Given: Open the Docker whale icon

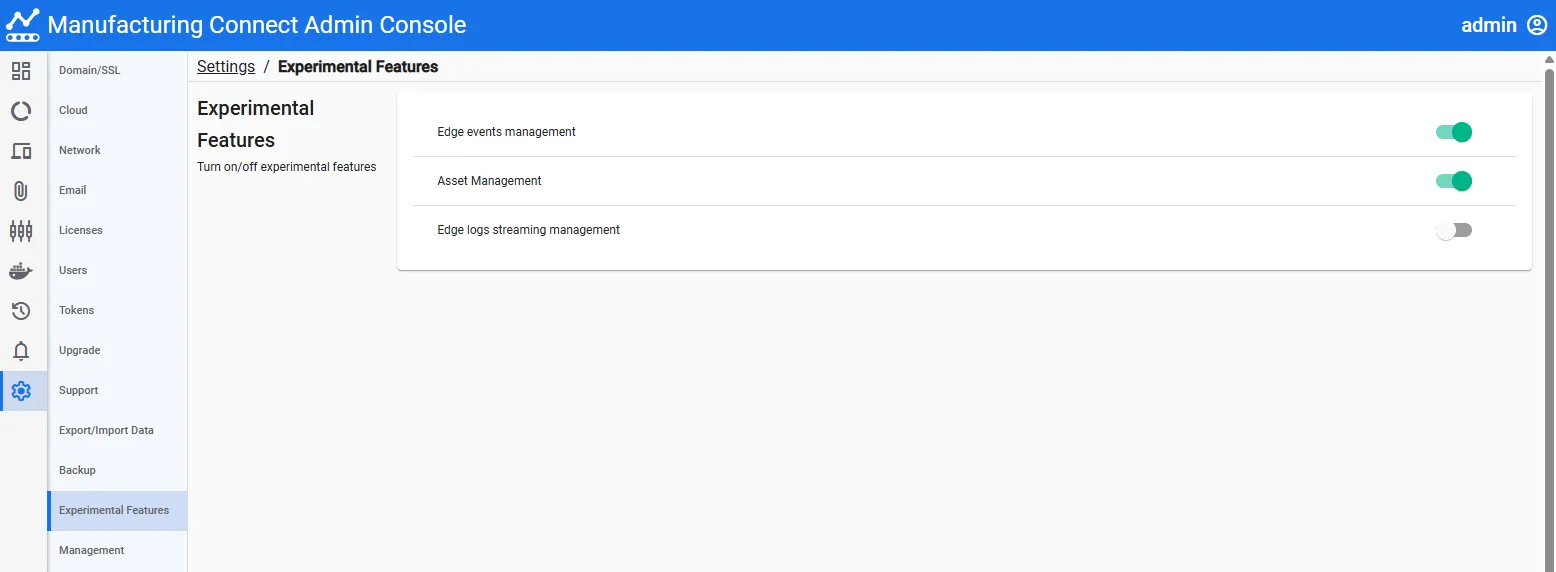Looking at the screenshot, I should click(21, 271).
